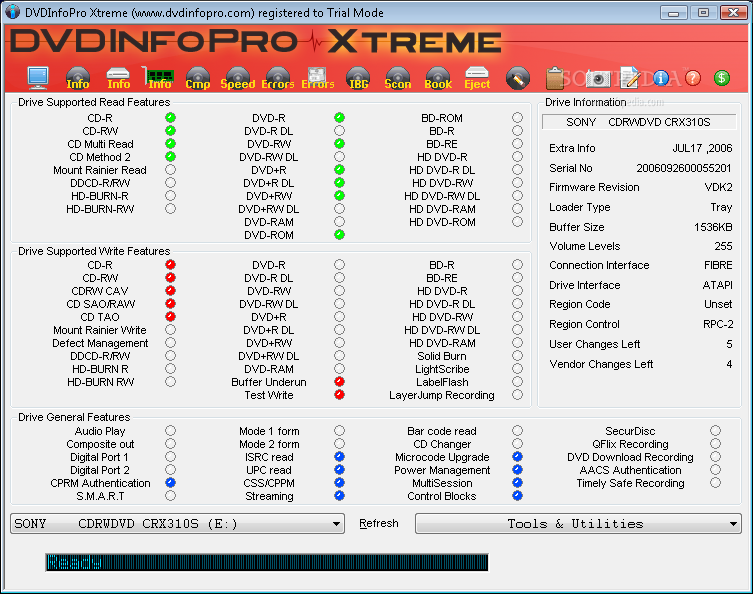The height and width of the screenshot is (594, 753).
Task: Click the camera screenshot icon
Action: click(598, 79)
